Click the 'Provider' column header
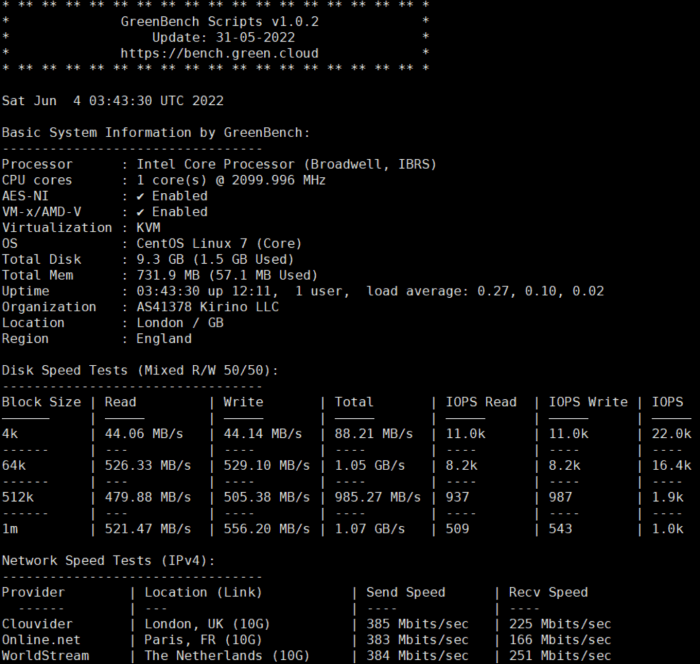 (x=33, y=593)
